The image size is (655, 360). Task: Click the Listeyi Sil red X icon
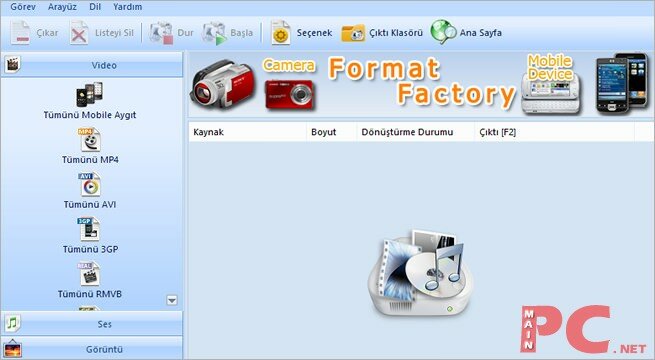79,32
